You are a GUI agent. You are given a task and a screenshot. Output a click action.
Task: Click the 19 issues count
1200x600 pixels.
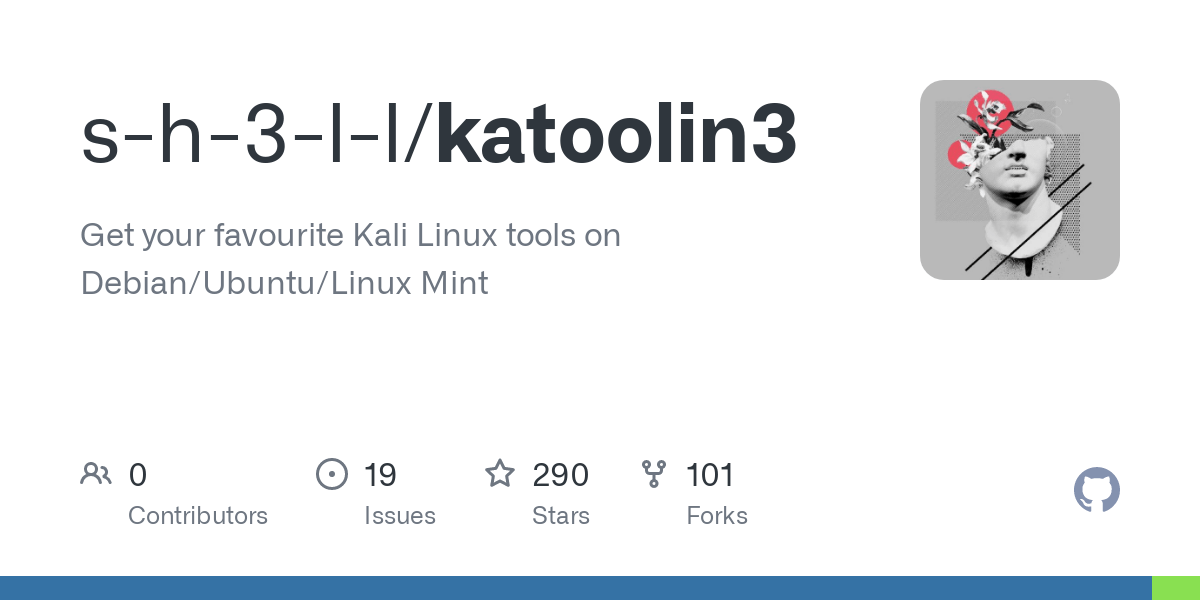click(381, 475)
